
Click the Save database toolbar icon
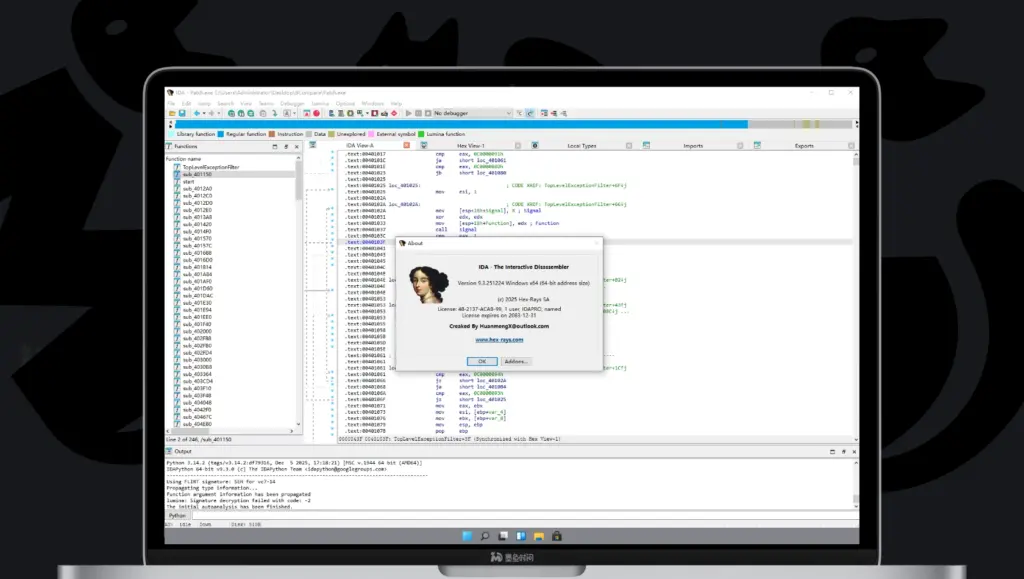click(x=181, y=113)
